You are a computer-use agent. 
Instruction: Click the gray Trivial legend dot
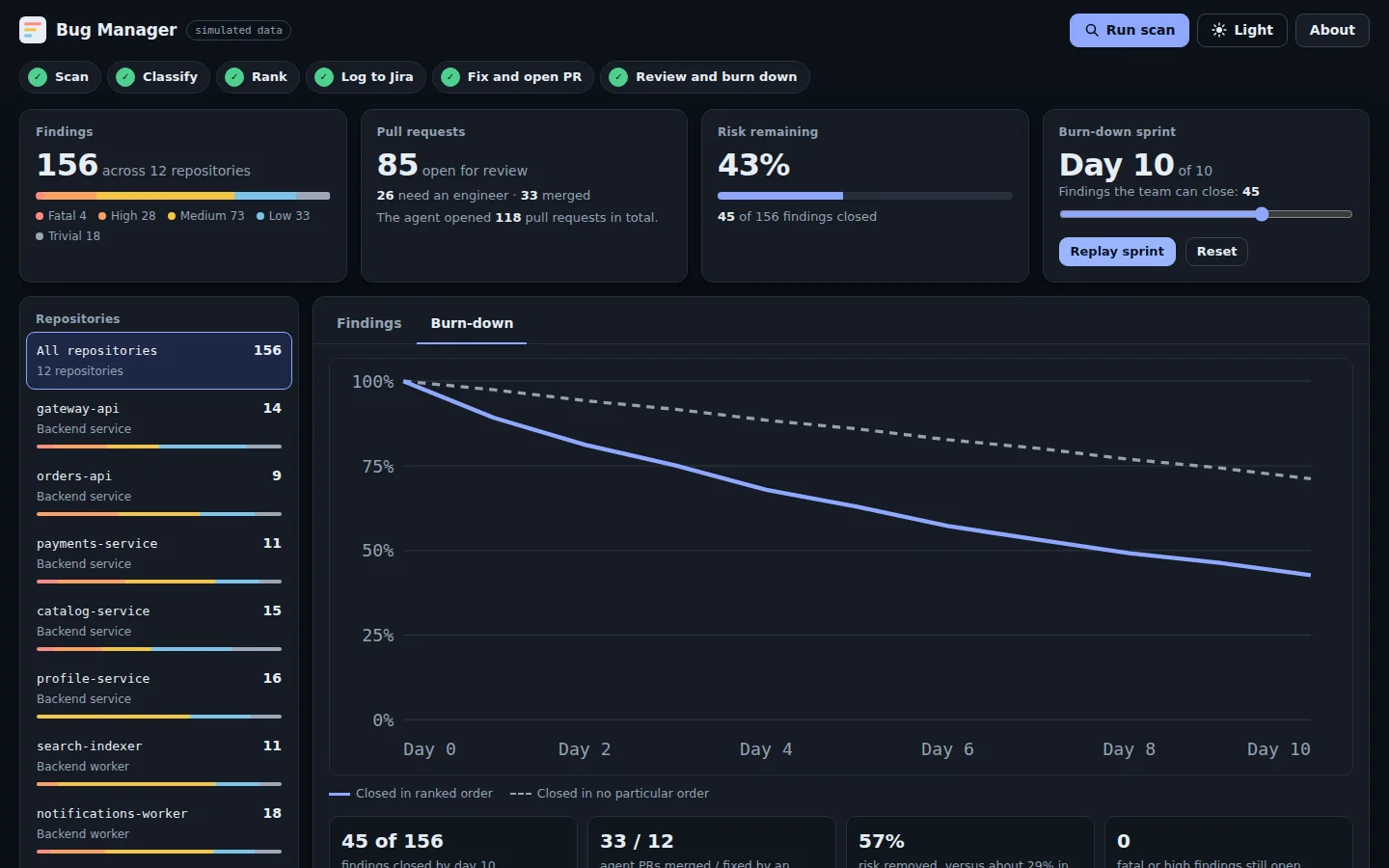pos(40,236)
